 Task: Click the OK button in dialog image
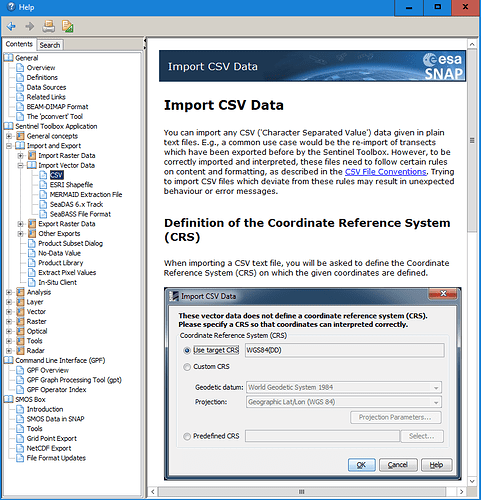coord(362,465)
